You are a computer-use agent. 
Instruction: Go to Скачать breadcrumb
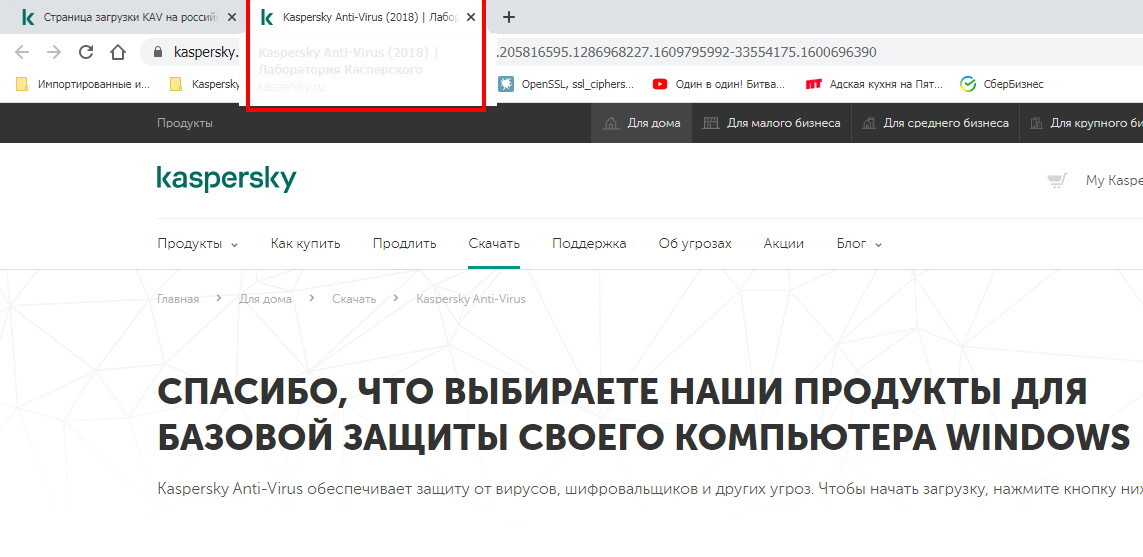[x=354, y=299]
